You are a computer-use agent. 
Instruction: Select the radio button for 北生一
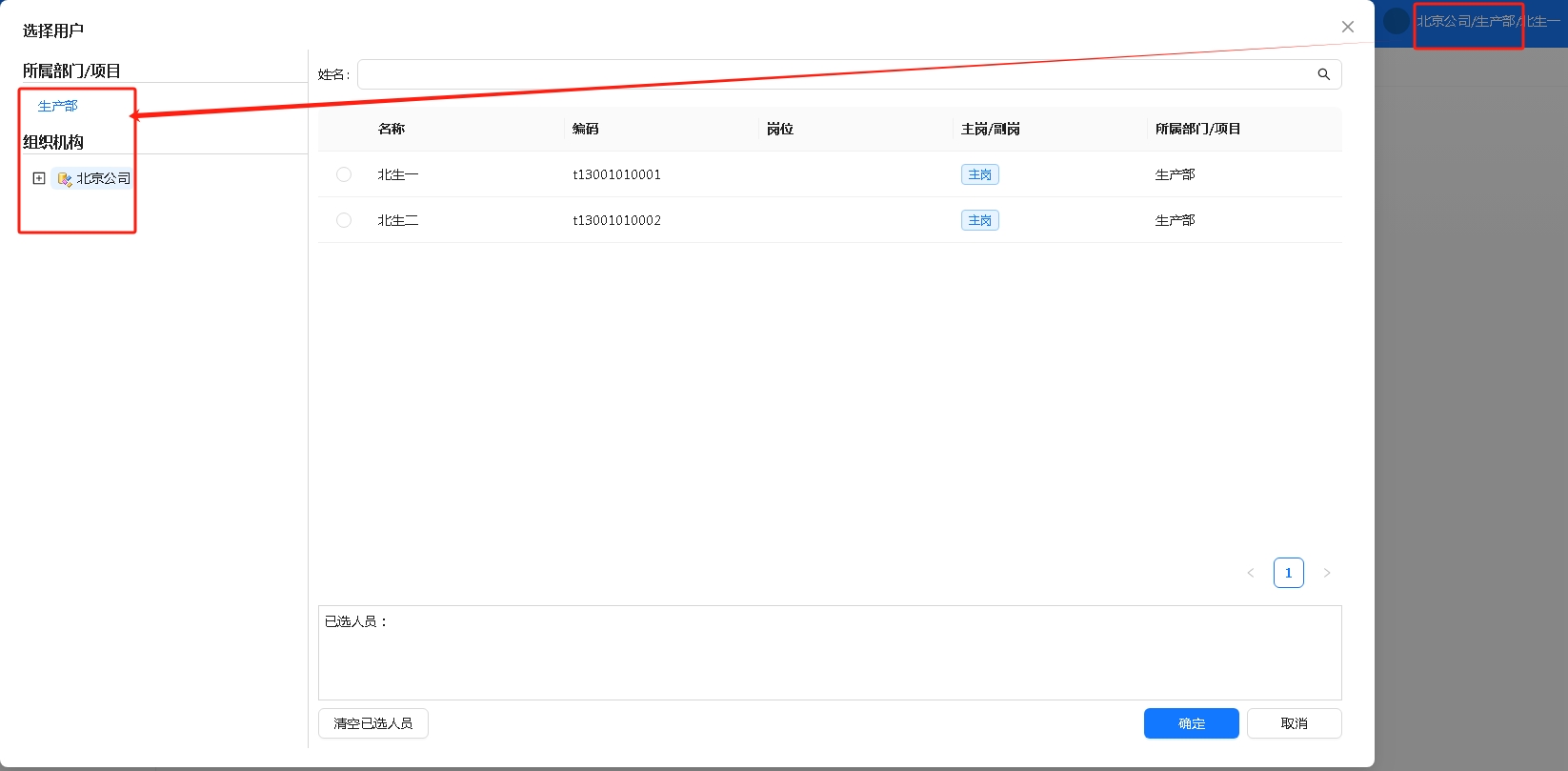click(x=344, y=174)
